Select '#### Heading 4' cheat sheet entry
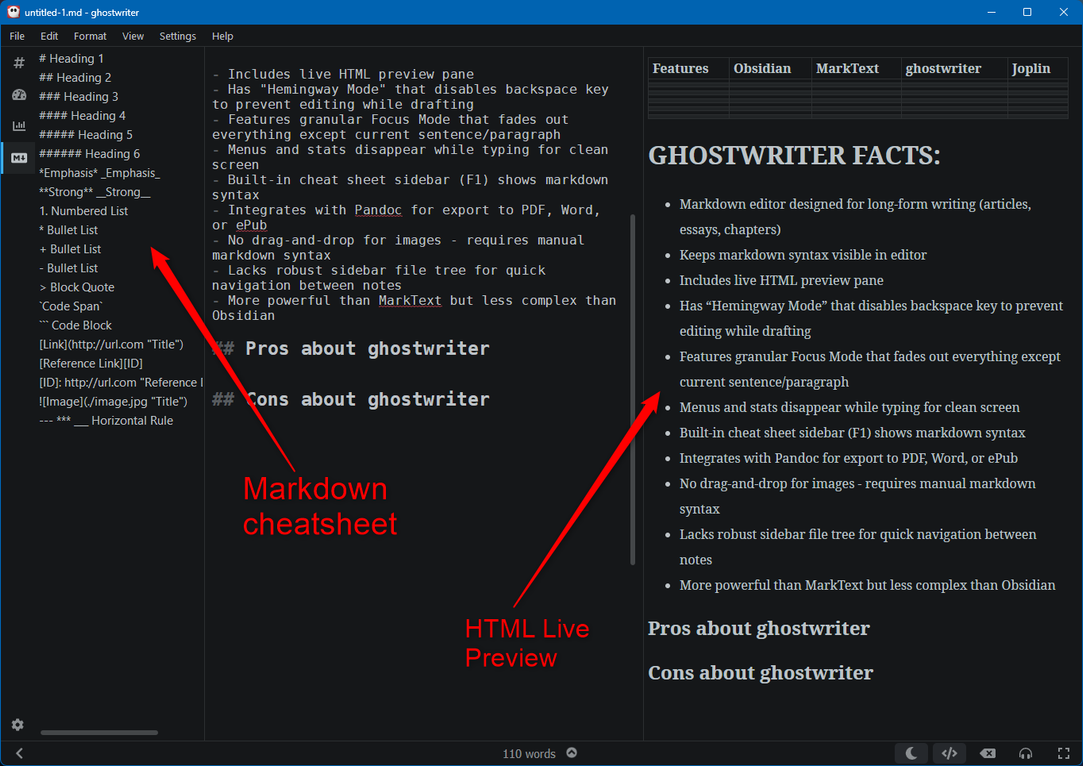 82,115
